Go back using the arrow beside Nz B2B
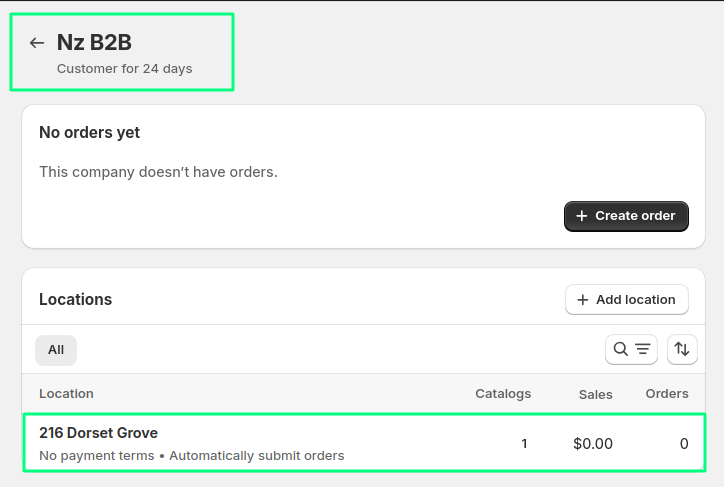The width and height of the screenshot is (724, 487). tap(37, 43)
